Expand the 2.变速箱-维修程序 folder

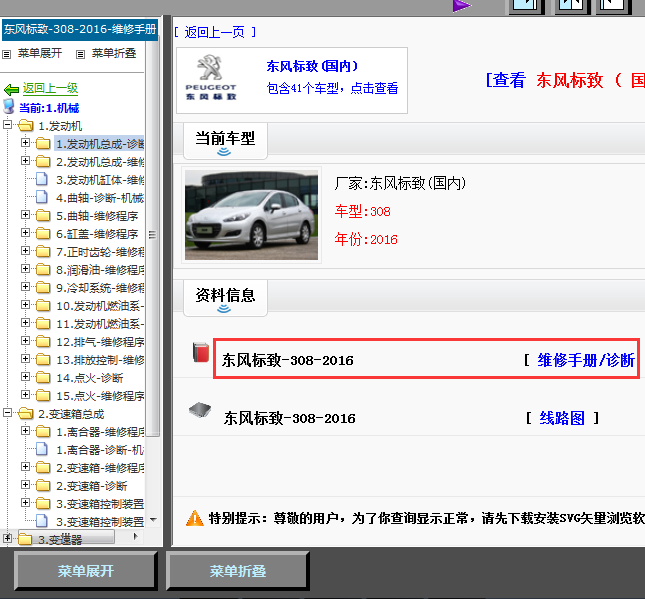pyautogui.click(x=26, y=467)
